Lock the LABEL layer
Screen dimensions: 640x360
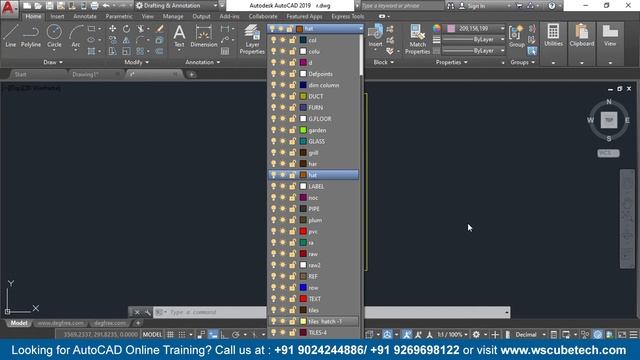pos(292,186)
